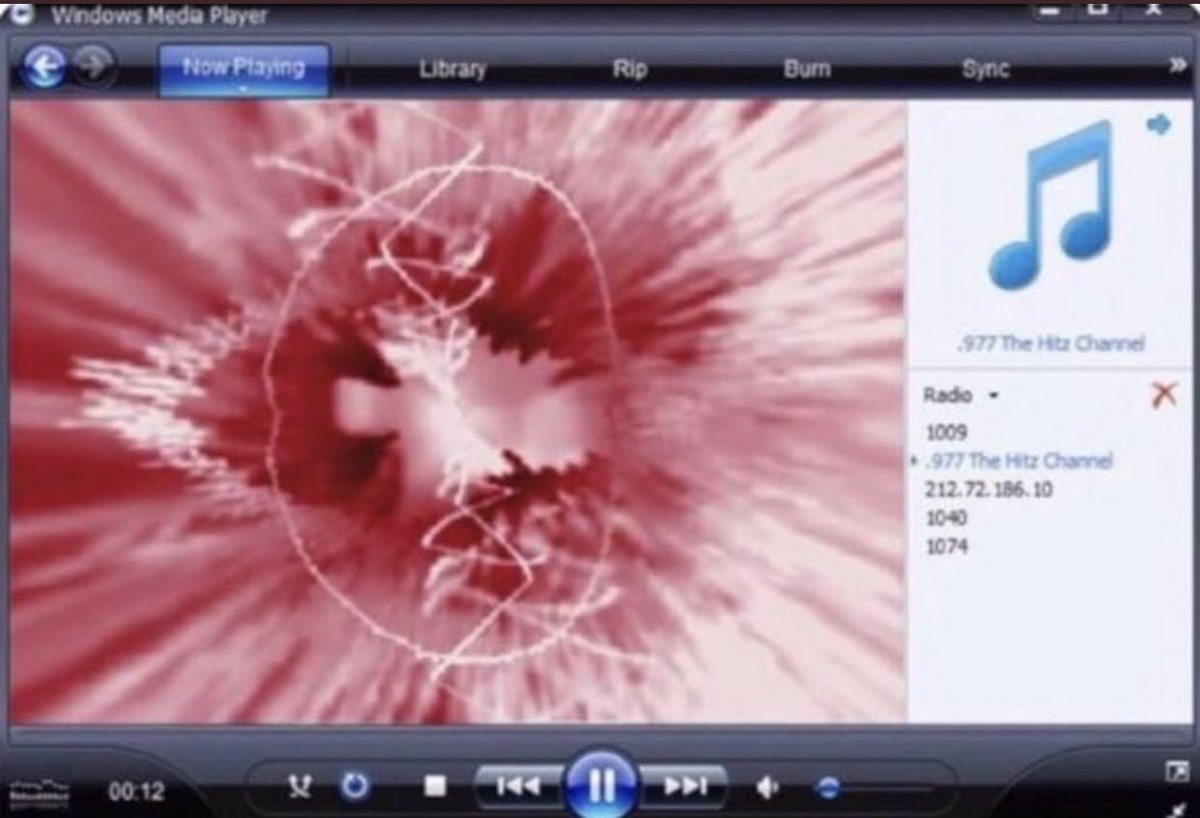
Task: Expand the Now Playing tab dropdown arrow
Action: (x=243, y=87)
